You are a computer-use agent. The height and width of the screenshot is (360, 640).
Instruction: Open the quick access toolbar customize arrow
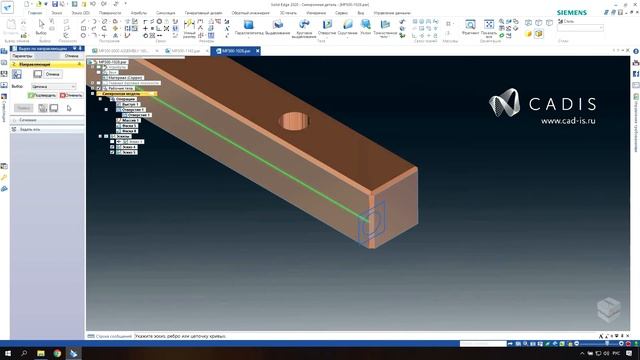click(125, 4)
